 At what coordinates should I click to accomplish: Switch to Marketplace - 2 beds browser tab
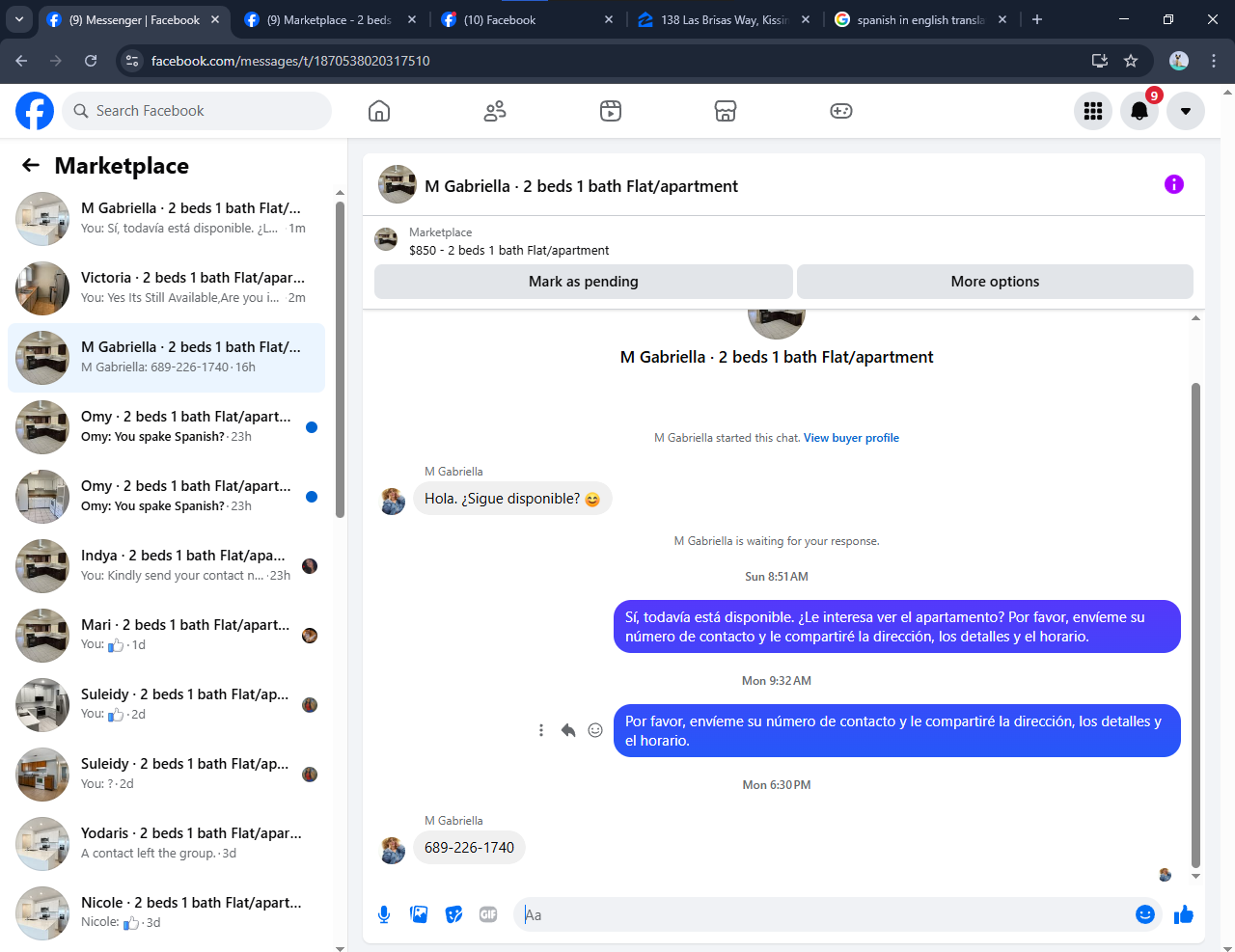[x=328, y=19]
